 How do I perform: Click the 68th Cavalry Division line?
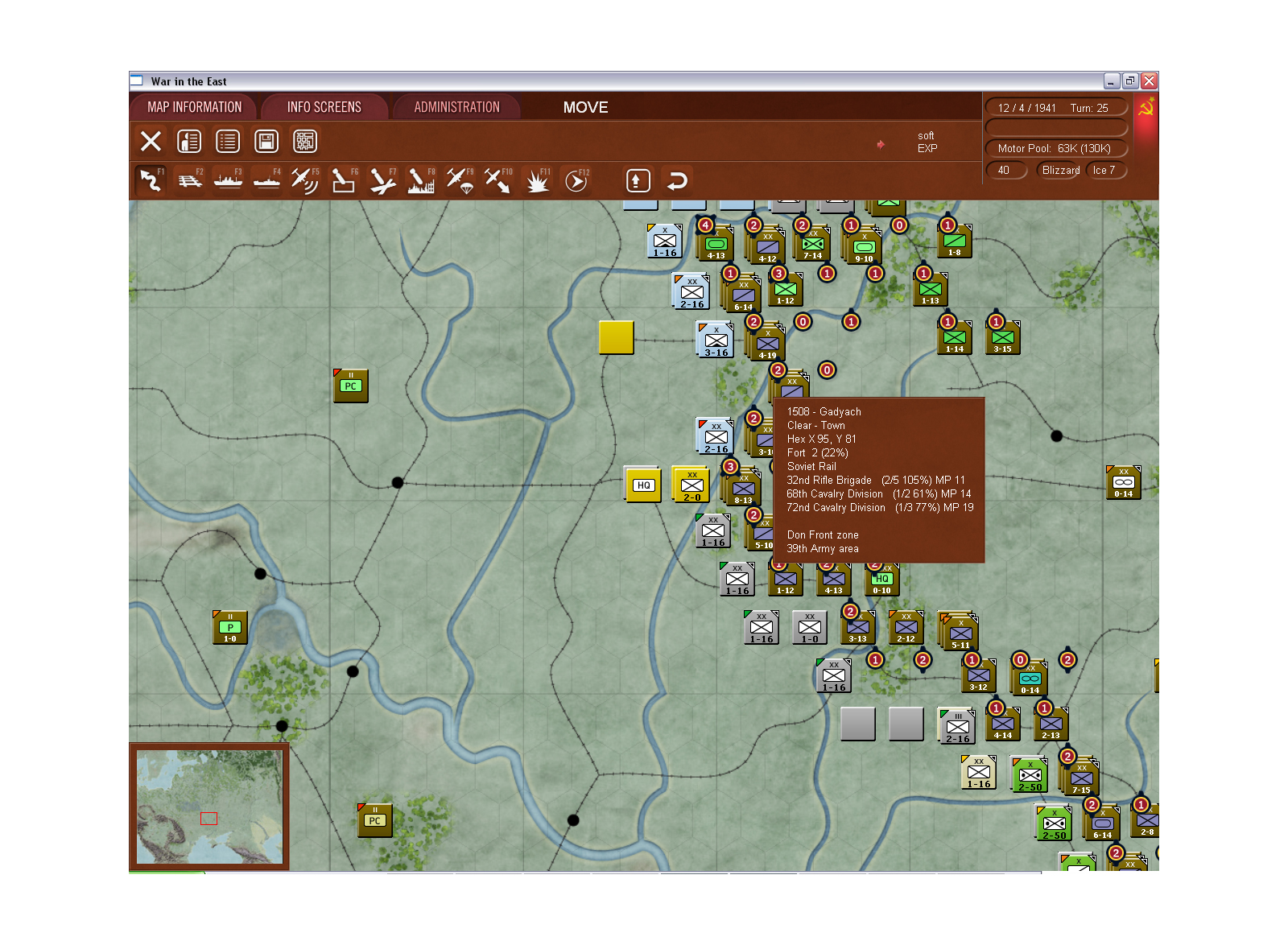tap(879, 494)
